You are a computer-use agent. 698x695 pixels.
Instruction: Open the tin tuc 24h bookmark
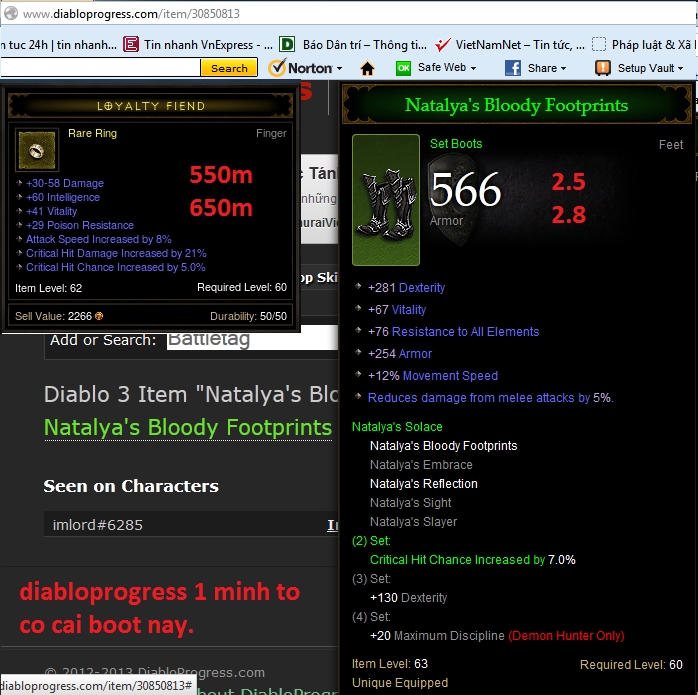click(58, 45)
